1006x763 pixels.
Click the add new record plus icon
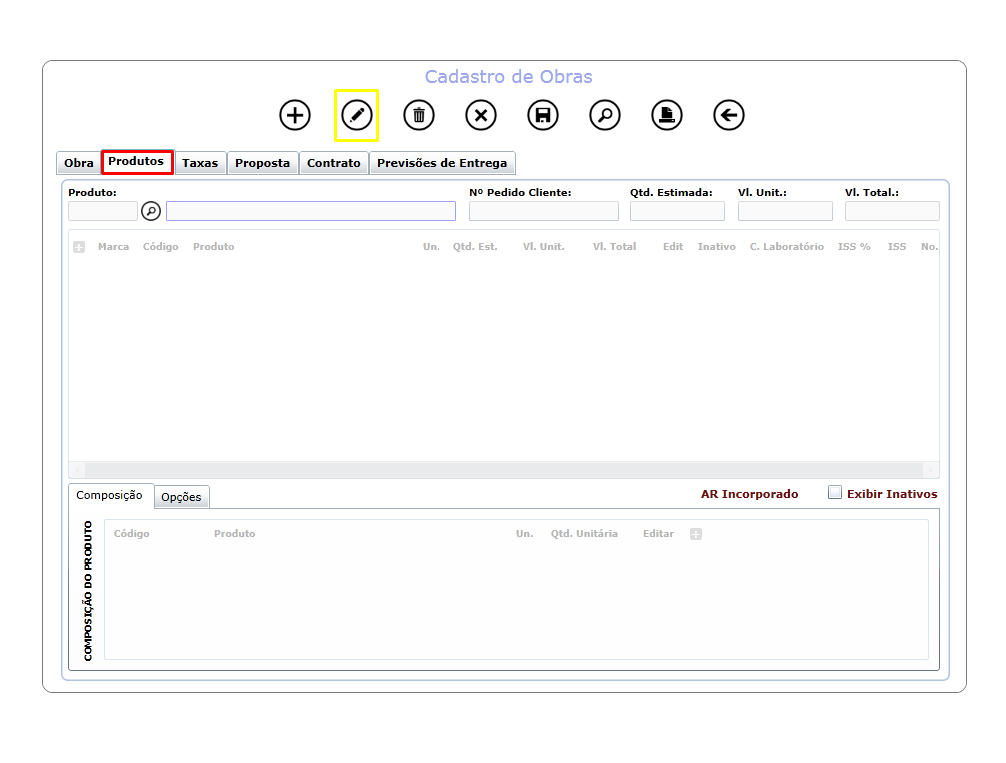[x=294, y=116]
